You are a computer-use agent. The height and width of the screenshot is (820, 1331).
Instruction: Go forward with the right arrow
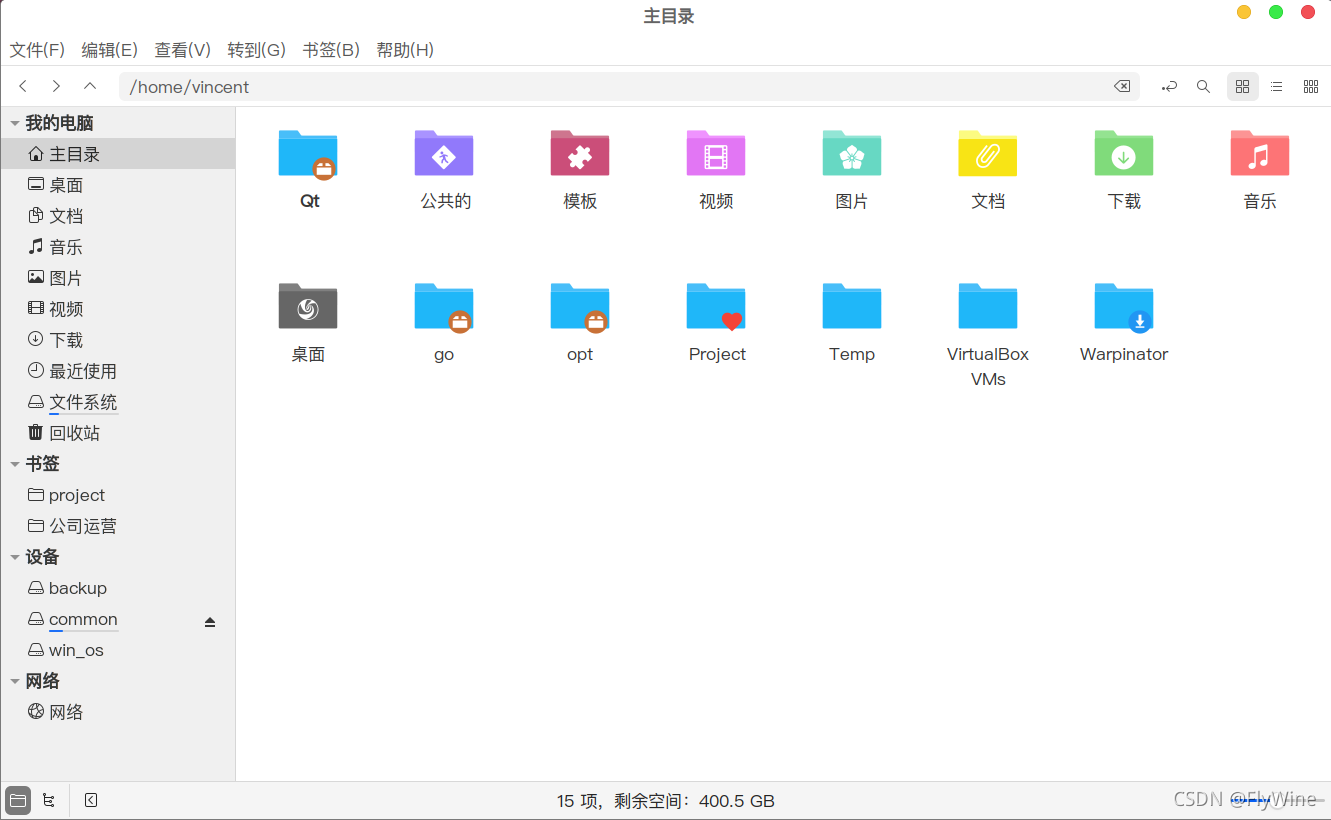(56, 87)
